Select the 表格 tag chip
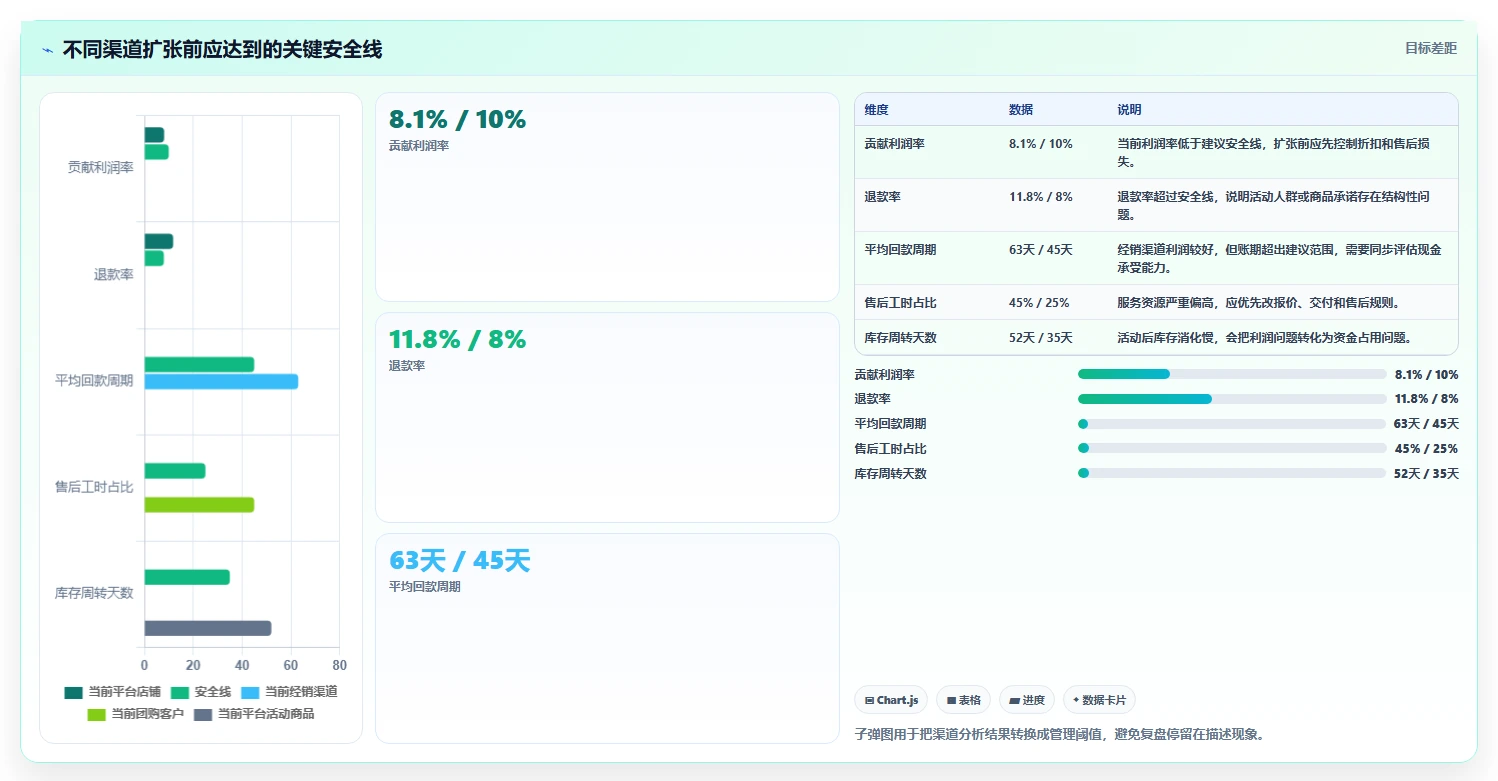Image resolution: width=1498 pixels, height=781 pixels. [x=964, y=700]
